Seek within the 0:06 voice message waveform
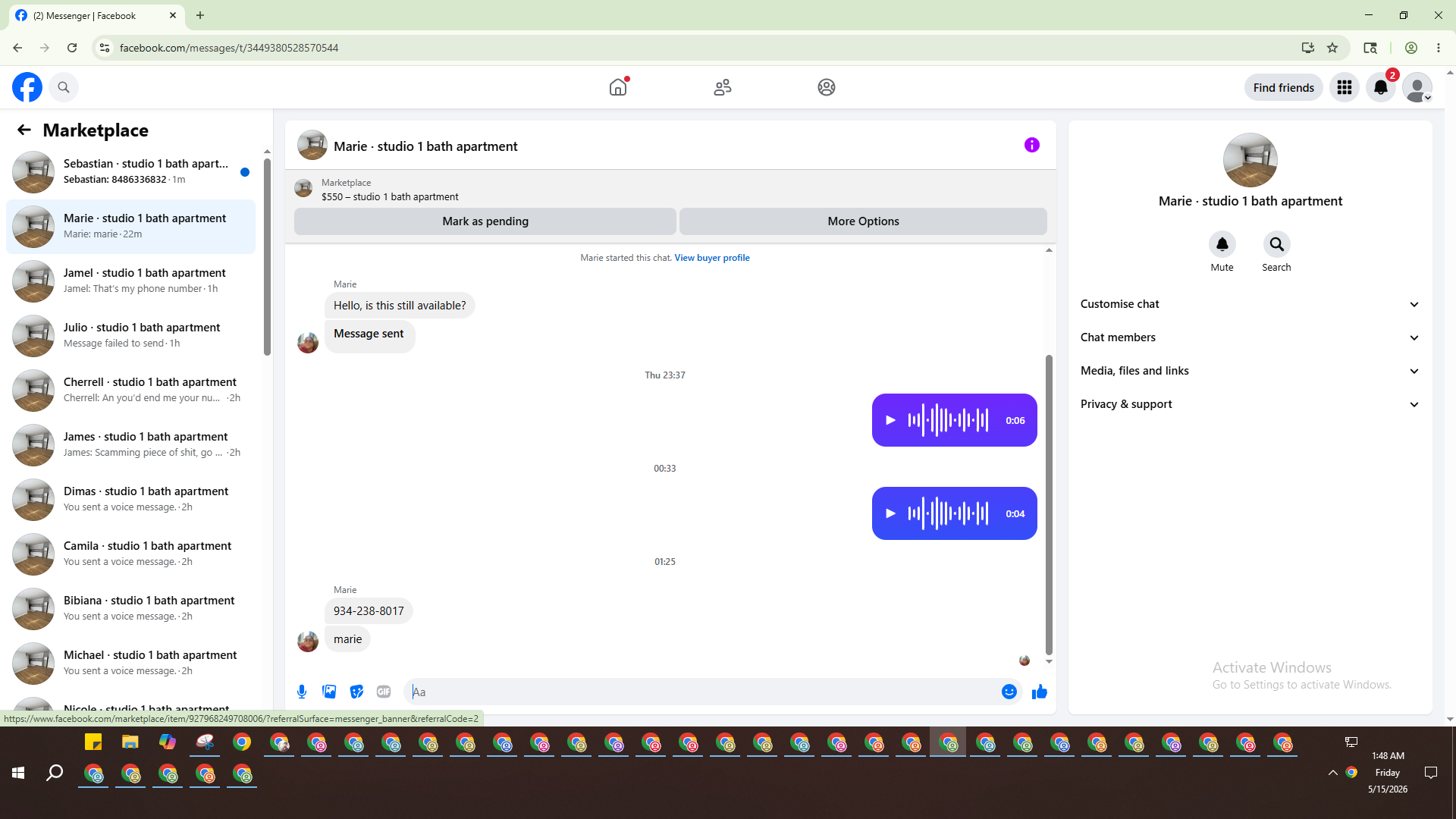Image resolution: width=1456 pixels, height=819 pixels. [x=948, y=420]
